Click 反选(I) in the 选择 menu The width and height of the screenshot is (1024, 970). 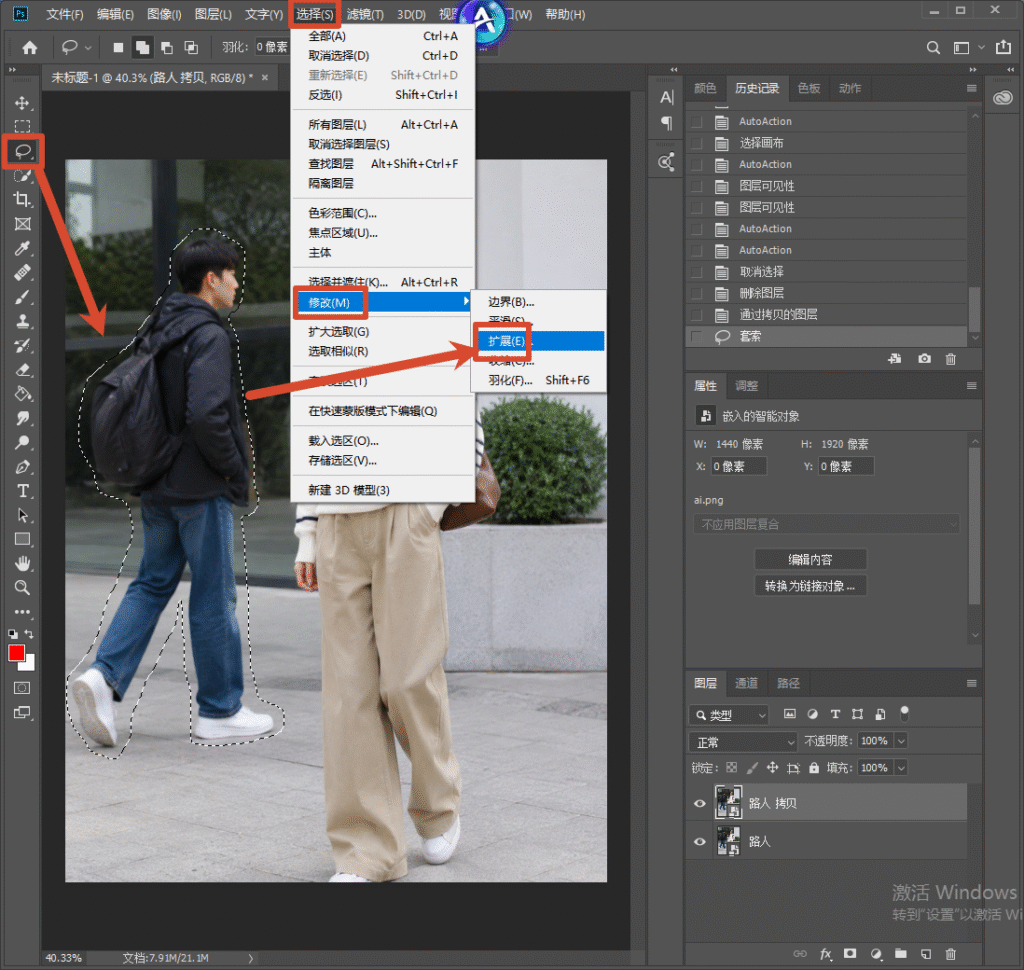click(383, 95)
